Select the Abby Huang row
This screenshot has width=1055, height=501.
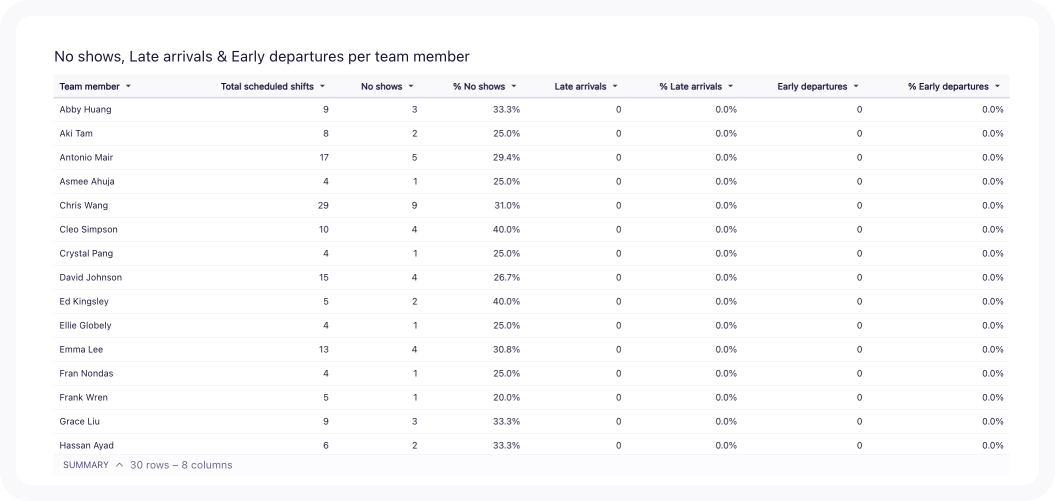click(x=86, y=109)
